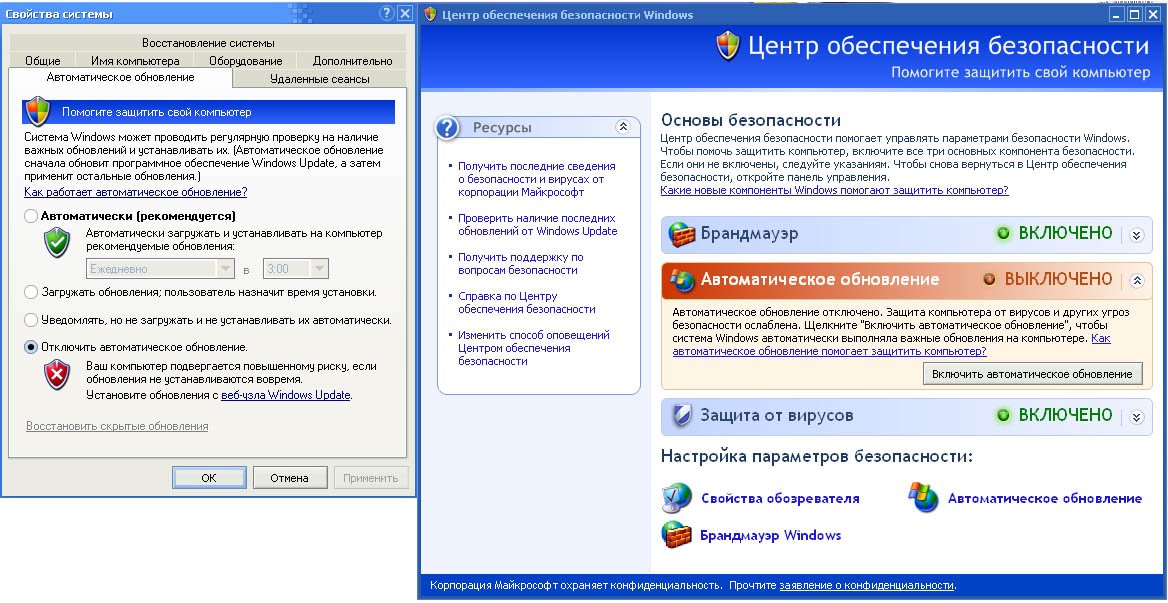Click the red status light next to ВЫКЛЮЧЕНО
1168x603 pixels.
click(x=989, y=280)
